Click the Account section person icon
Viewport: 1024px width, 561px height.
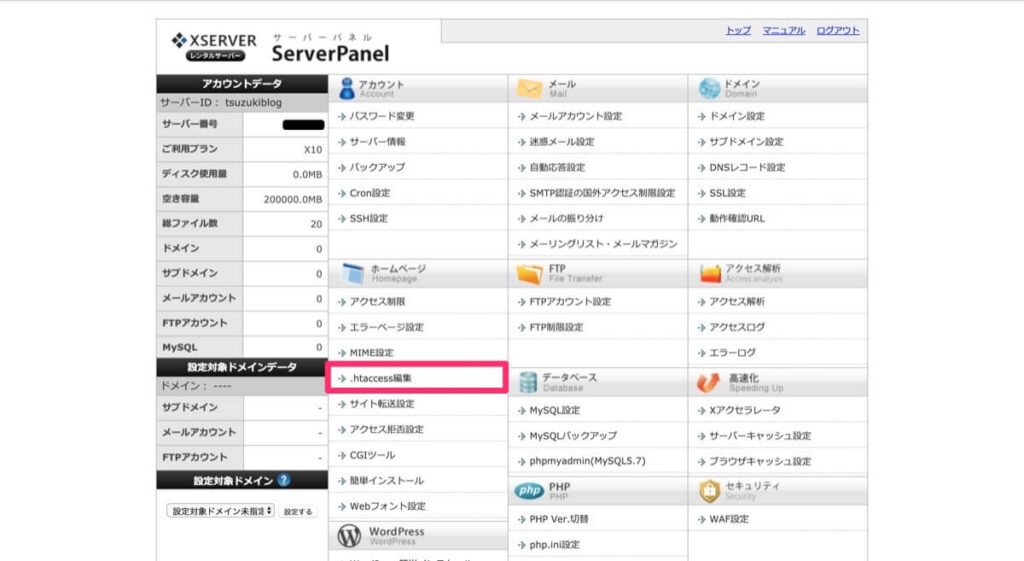coord(347,88)
